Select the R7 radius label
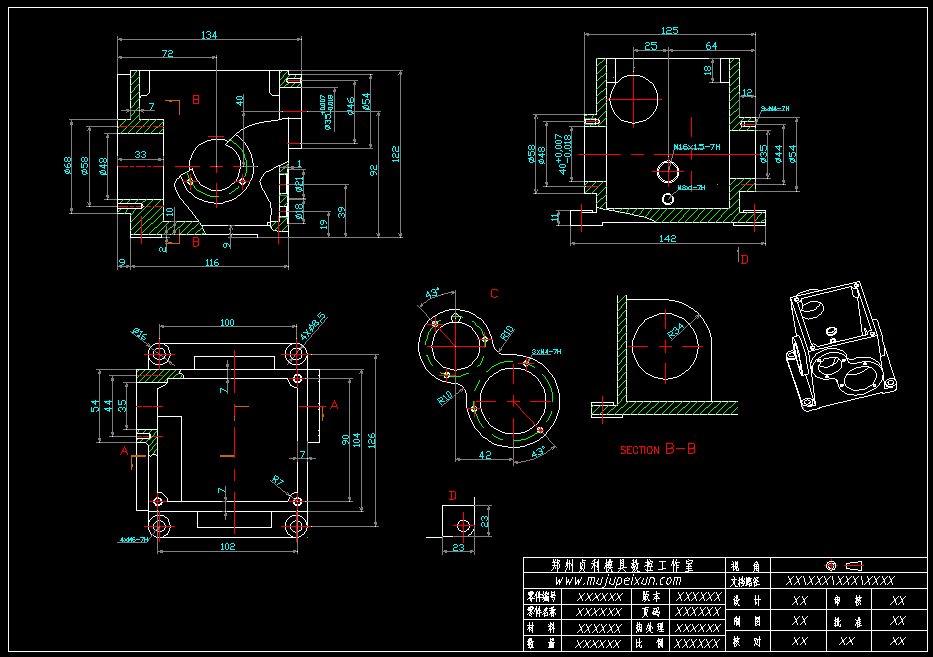 click(x=278, y=481)
